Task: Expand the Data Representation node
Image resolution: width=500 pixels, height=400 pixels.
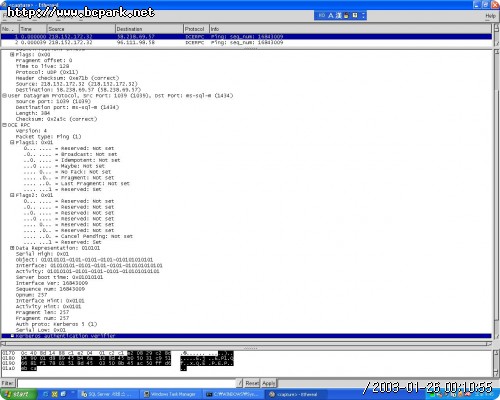Action: (x=12, y=248)
